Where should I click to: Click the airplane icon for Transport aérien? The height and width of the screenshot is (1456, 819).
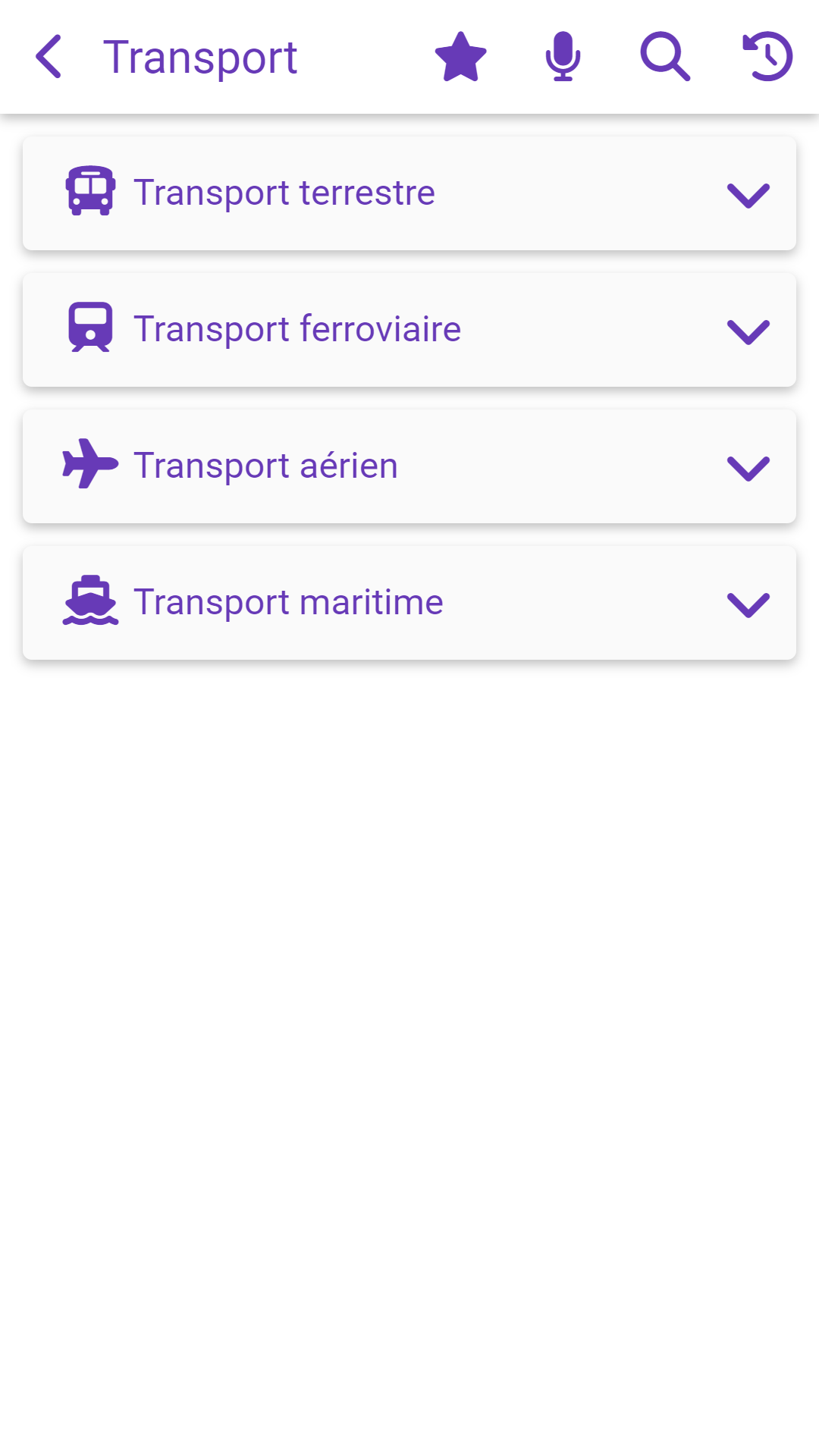tap(90, 464)
